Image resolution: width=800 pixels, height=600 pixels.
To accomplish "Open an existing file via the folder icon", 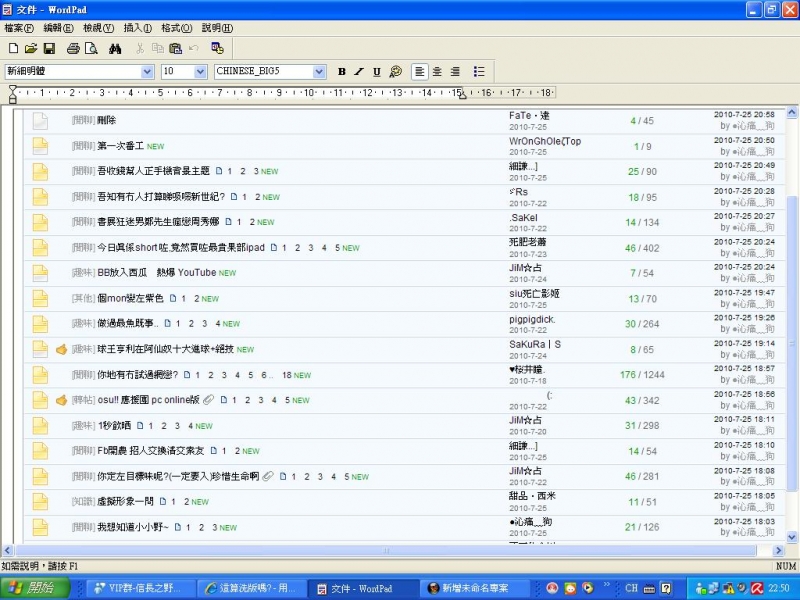I will [x=32, y=48].
